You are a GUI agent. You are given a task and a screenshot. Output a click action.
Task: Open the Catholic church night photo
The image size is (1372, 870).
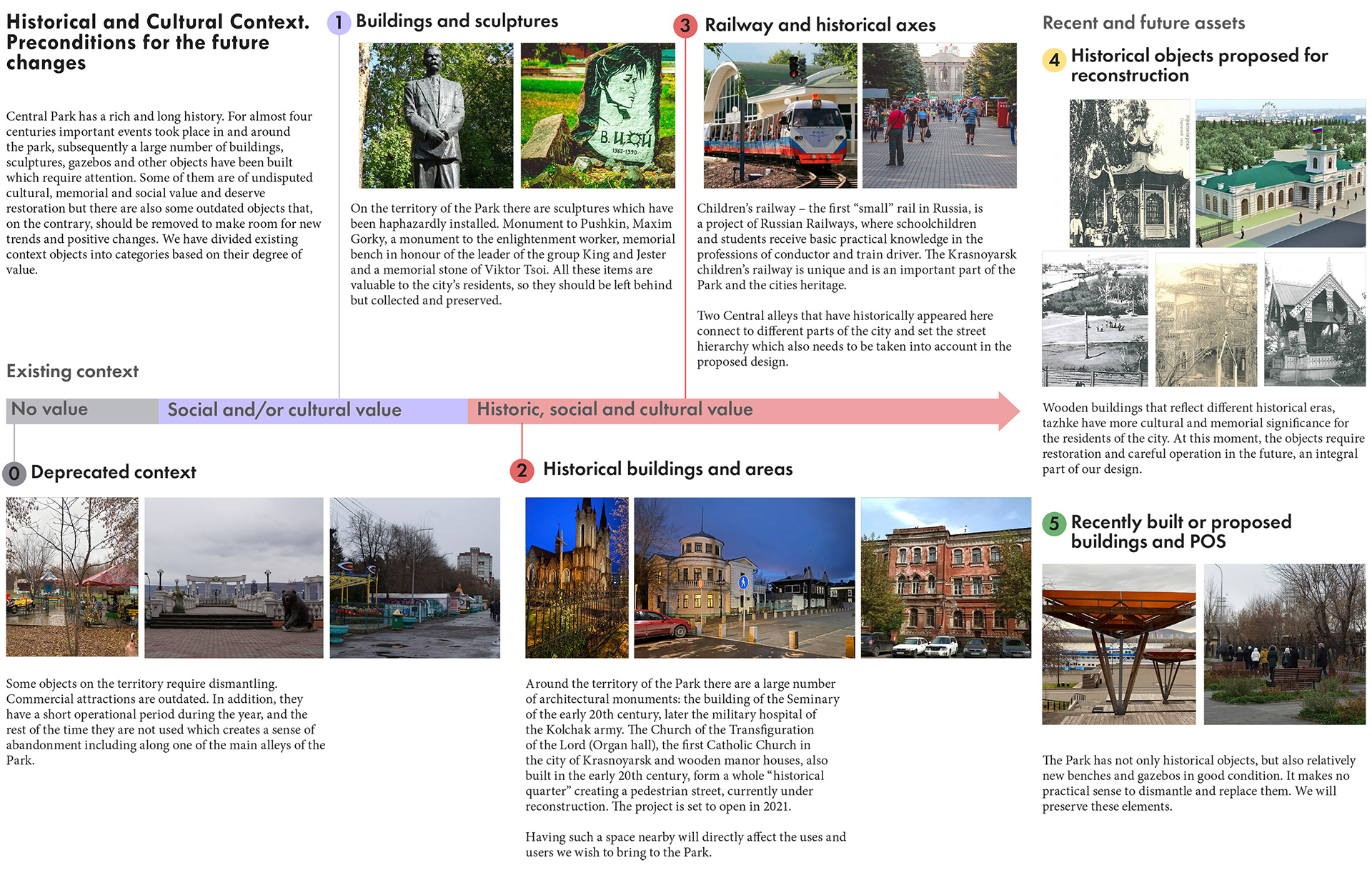click(577, 577)
